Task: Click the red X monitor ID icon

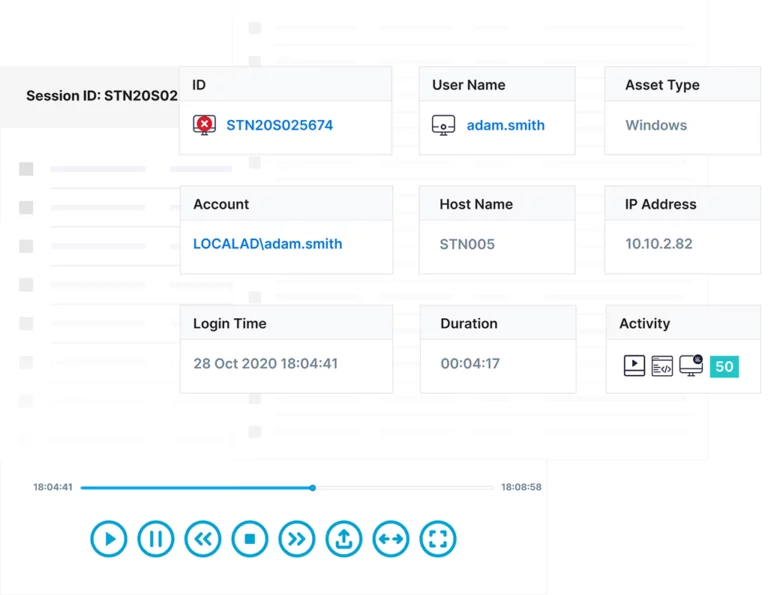Action: click(x=204, y=125)
